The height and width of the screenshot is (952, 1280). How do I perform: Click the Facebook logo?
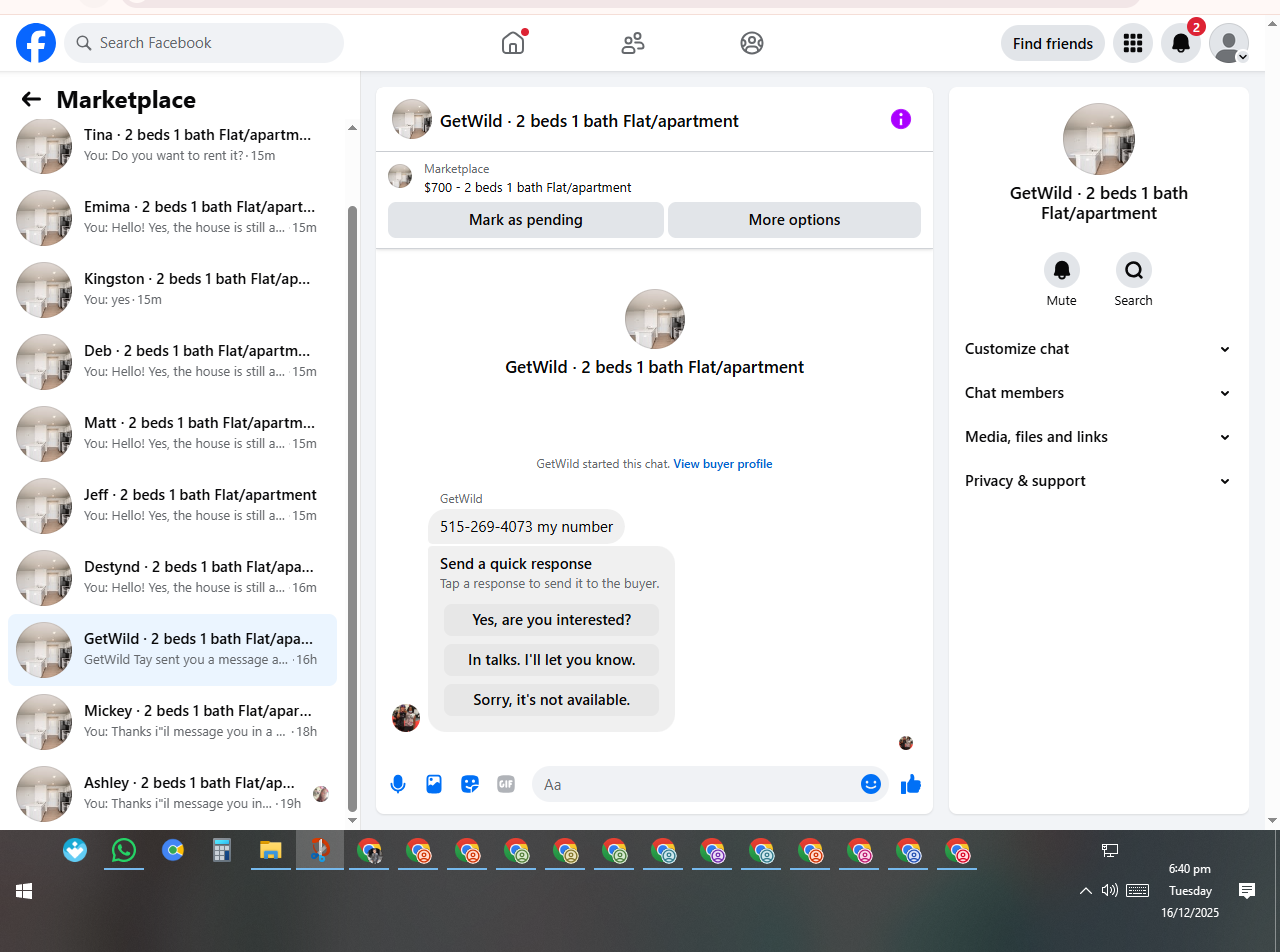tap(36, 43)
